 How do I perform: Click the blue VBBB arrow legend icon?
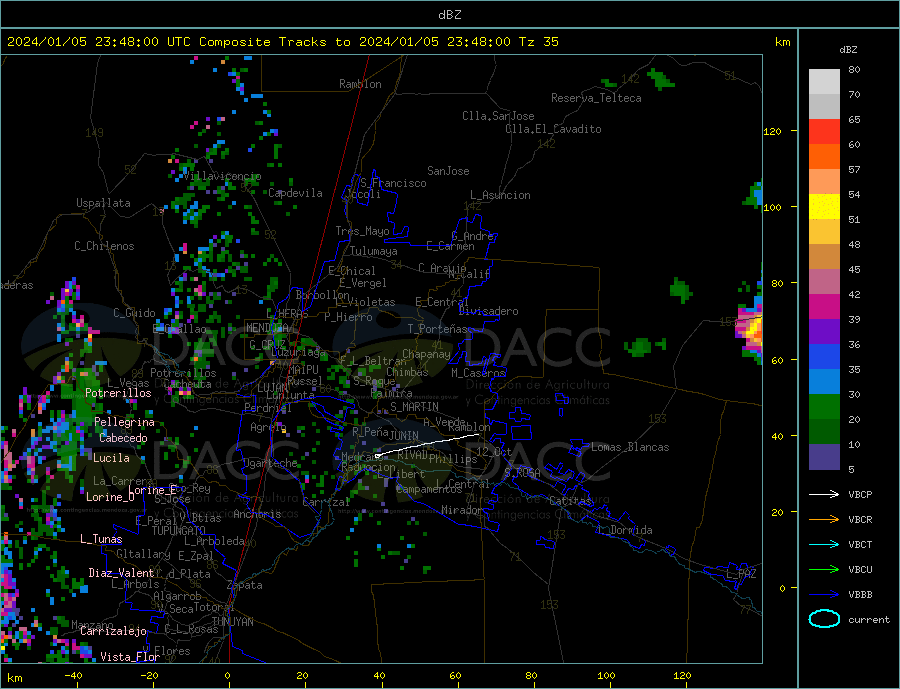[x=824, y=595]
